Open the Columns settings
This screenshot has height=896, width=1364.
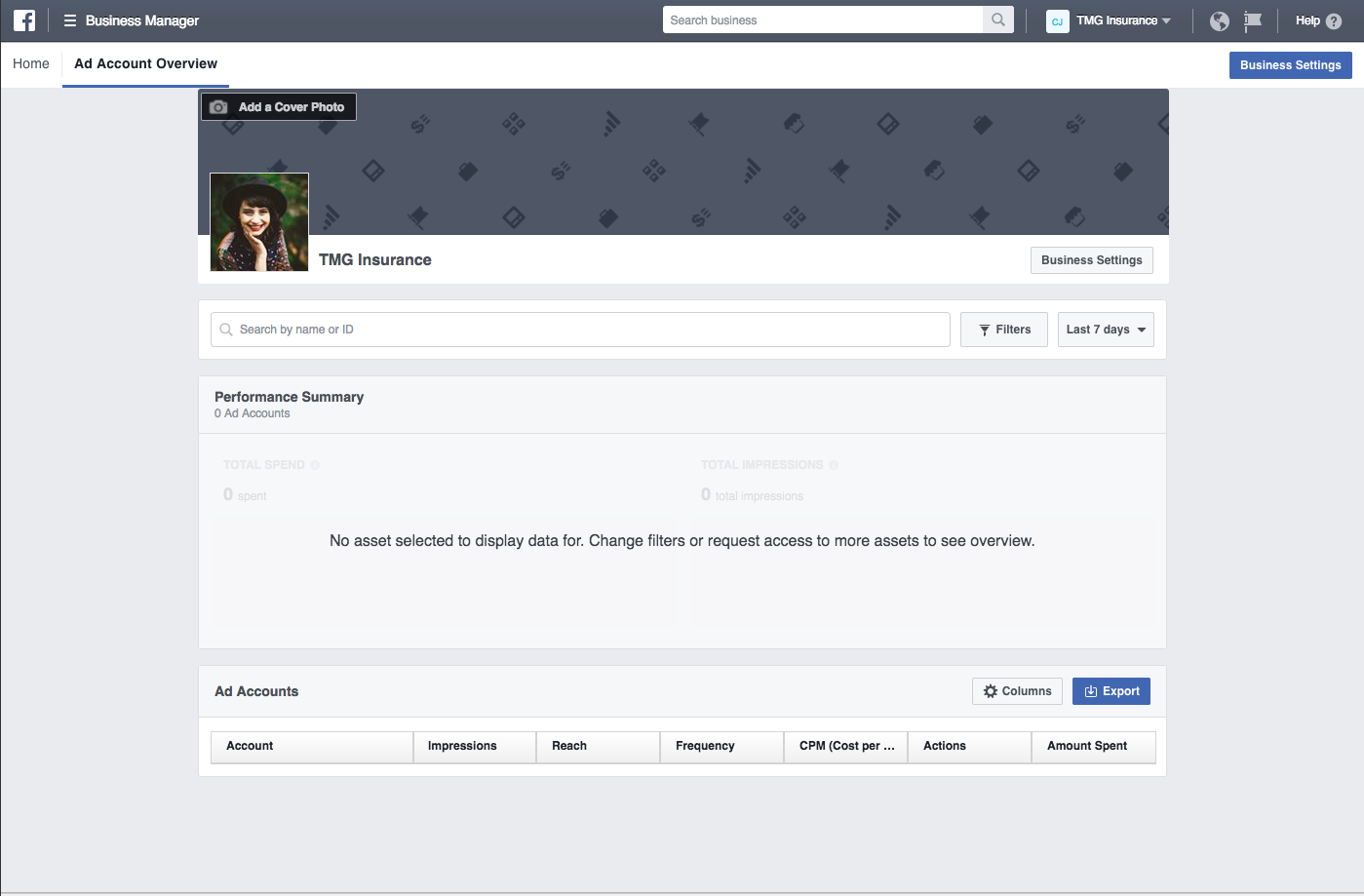pos(1017,691)
